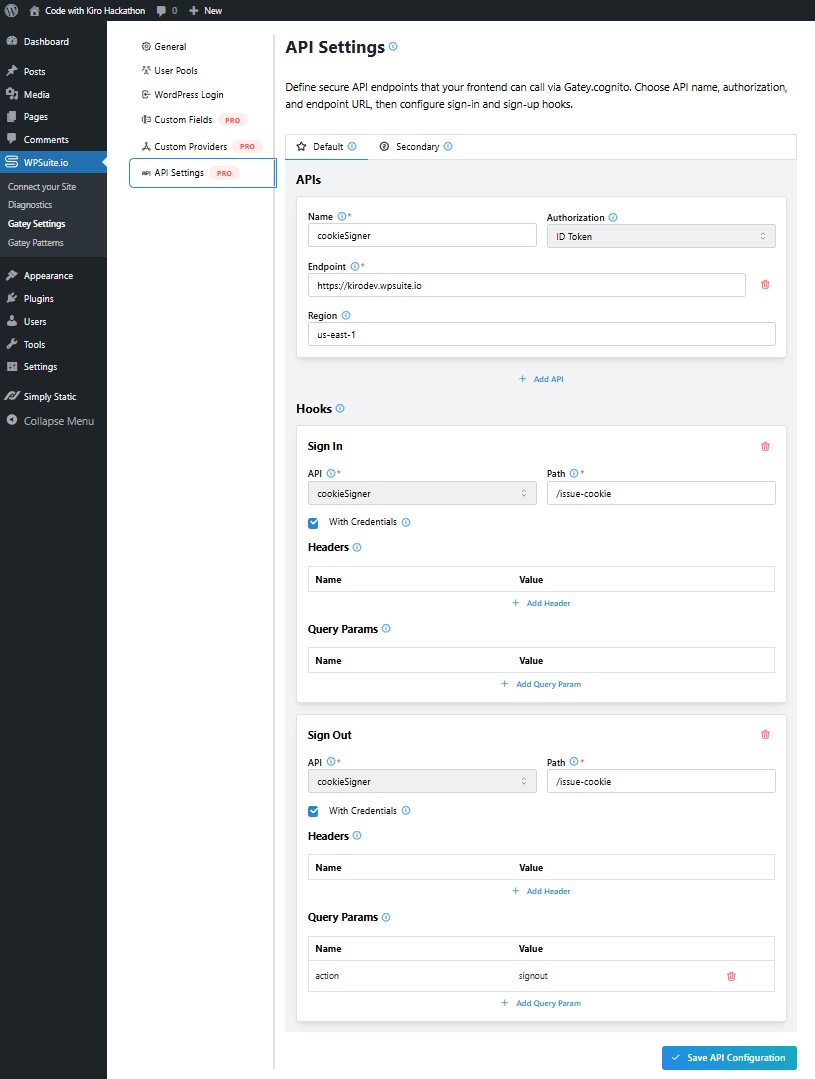815x1079 pixels.
Task: Click the WordPress logo in admin bar
Action: 11,10
